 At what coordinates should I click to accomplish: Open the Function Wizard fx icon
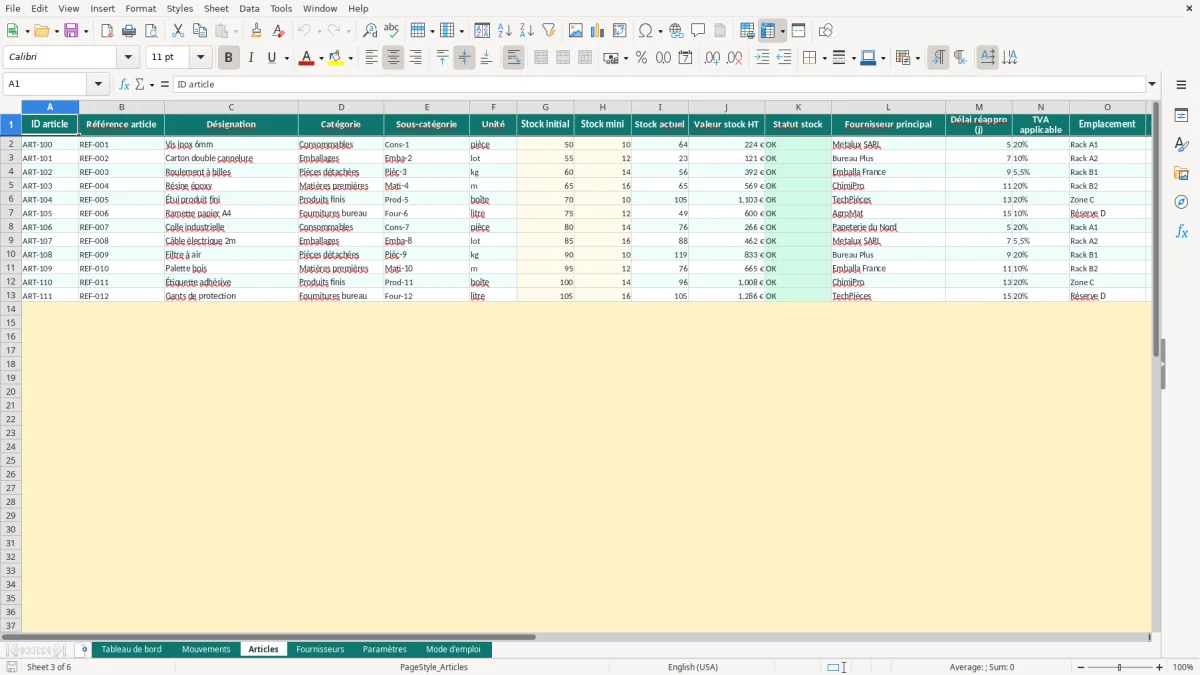coord(125,84)
